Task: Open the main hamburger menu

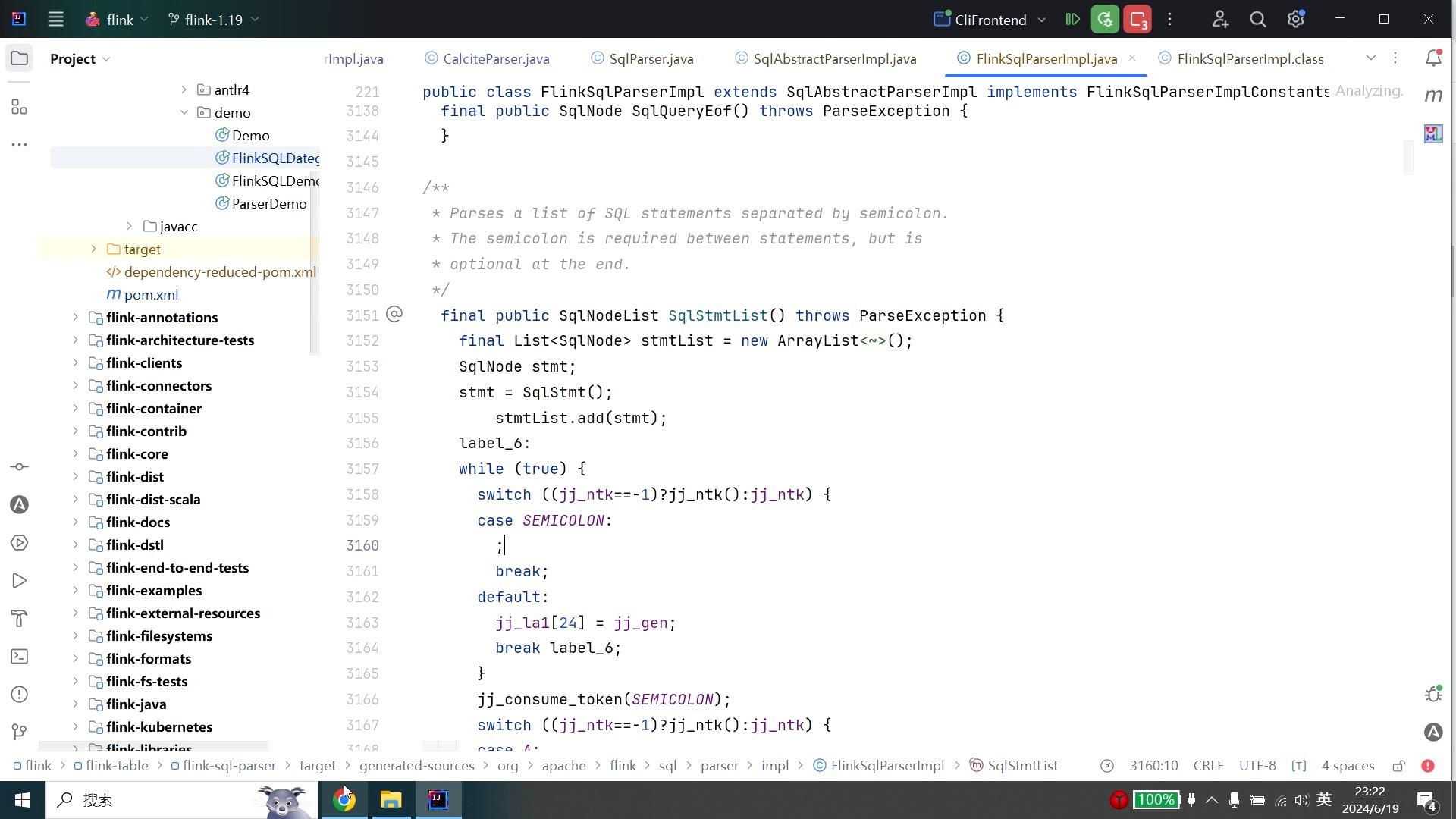Action: (55, 20)
